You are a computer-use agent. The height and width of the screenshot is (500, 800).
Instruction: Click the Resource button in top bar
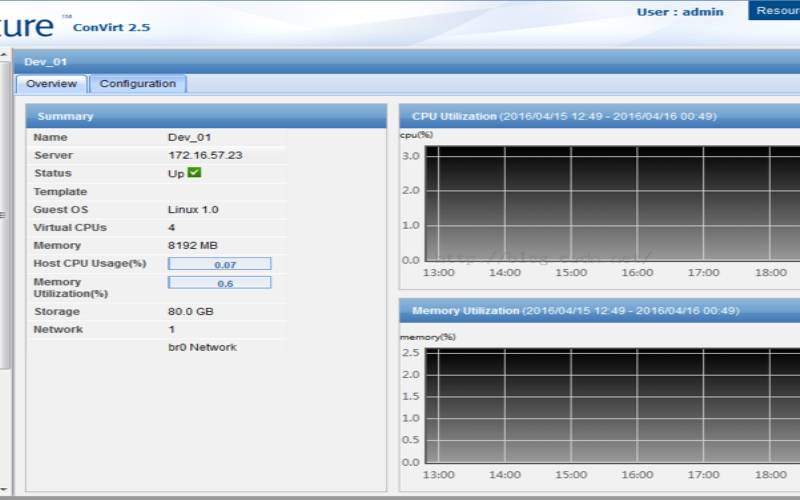(x=775, y=11)
